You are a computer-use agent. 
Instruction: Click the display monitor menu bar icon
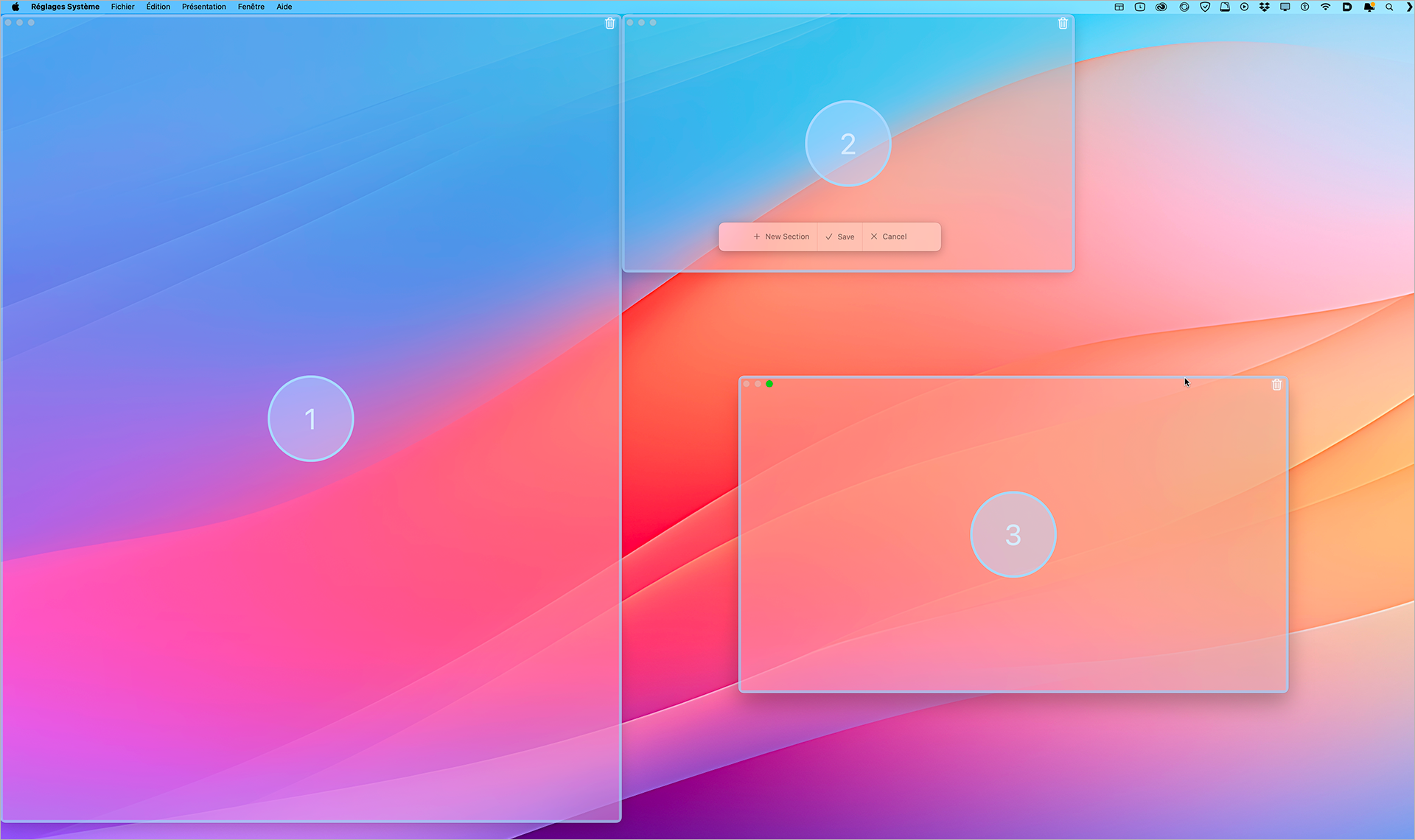(x=1285, y=7)
